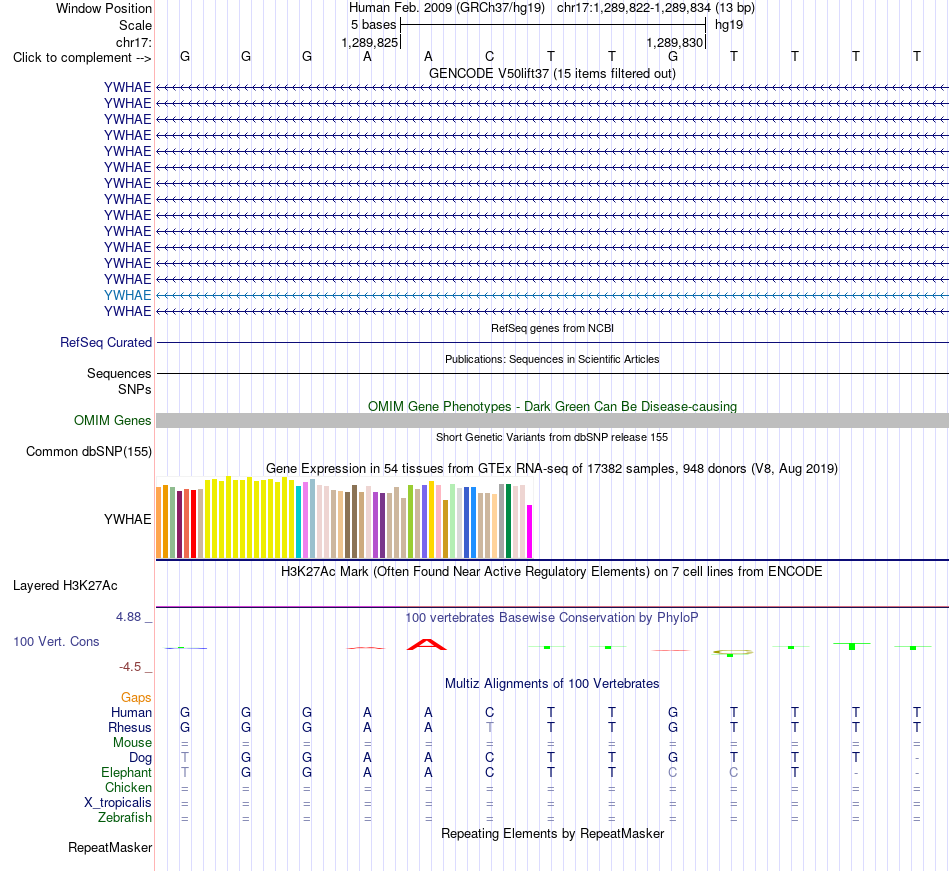The image size is (950, 871).
Task: Select the Human alignment row label
Action: (x=131, y=713)
